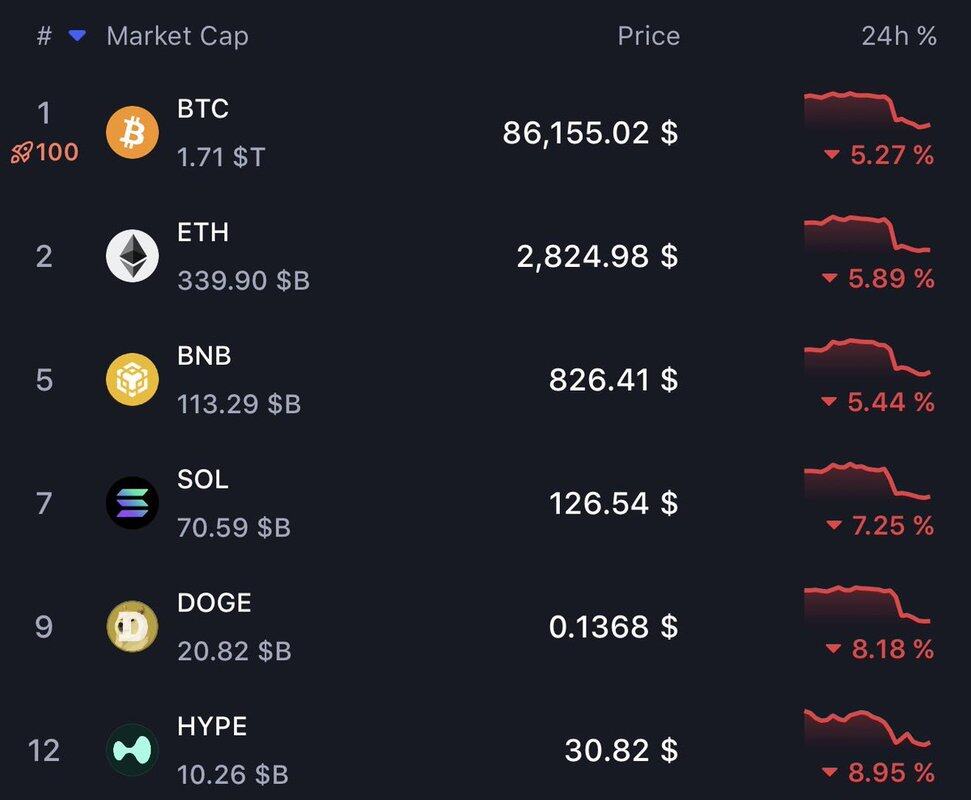Click the Dogecoin coin logo

(x=132, y=626)
